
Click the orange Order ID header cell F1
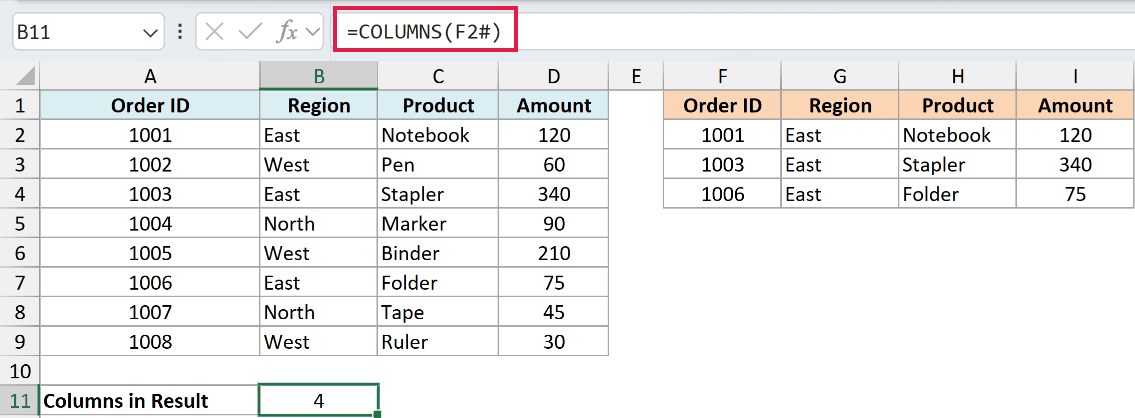pyautogui.click(x=722, y=106)
